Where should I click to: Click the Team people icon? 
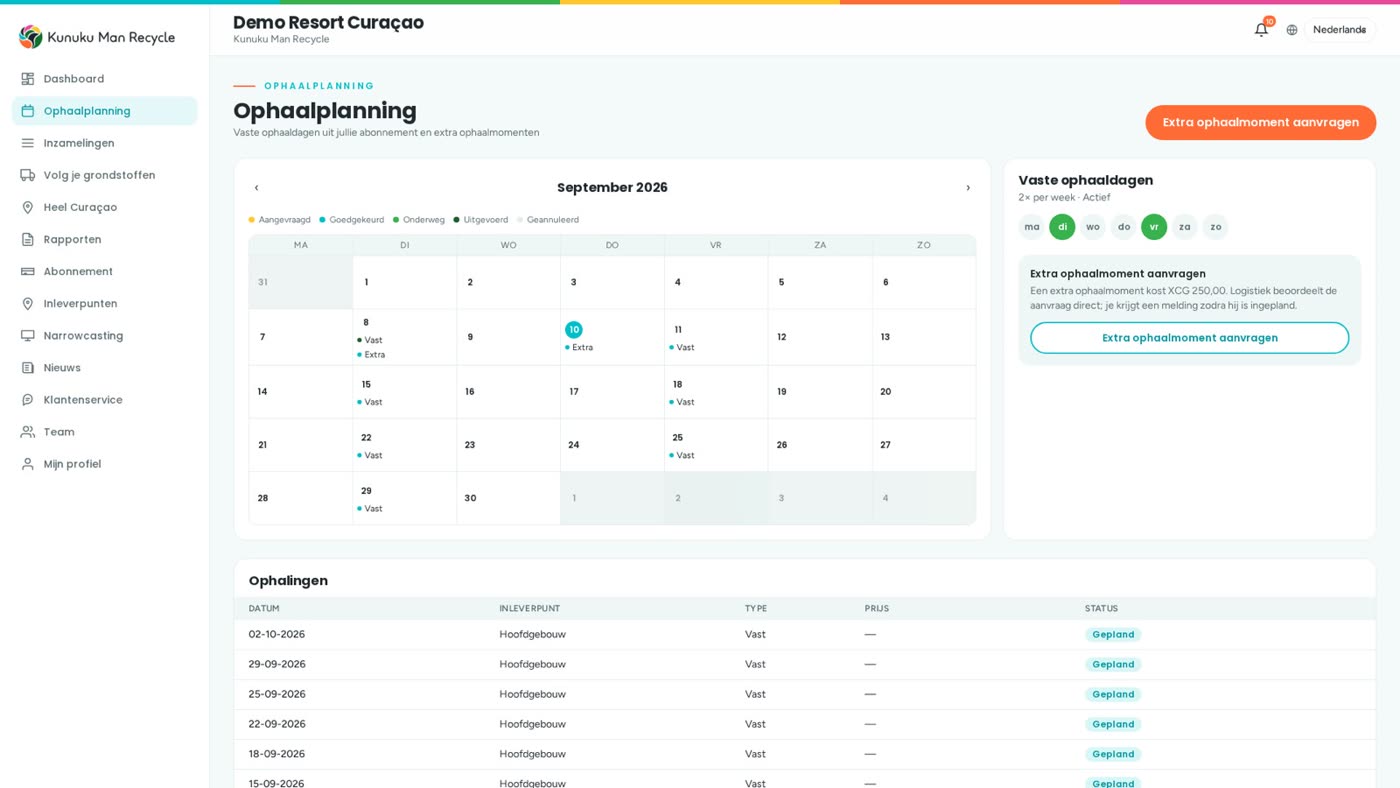click(x=28, y=431)
